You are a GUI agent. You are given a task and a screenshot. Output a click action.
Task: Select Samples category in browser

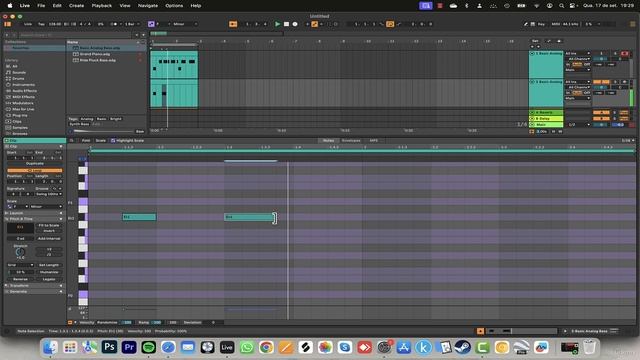point(20,128)
